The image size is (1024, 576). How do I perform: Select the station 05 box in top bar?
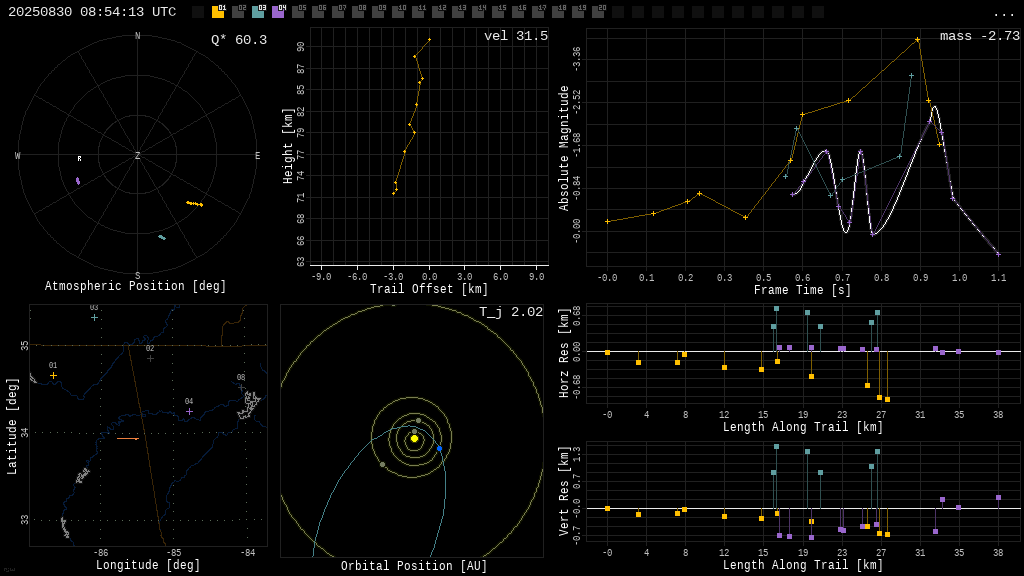click(298, 12)
